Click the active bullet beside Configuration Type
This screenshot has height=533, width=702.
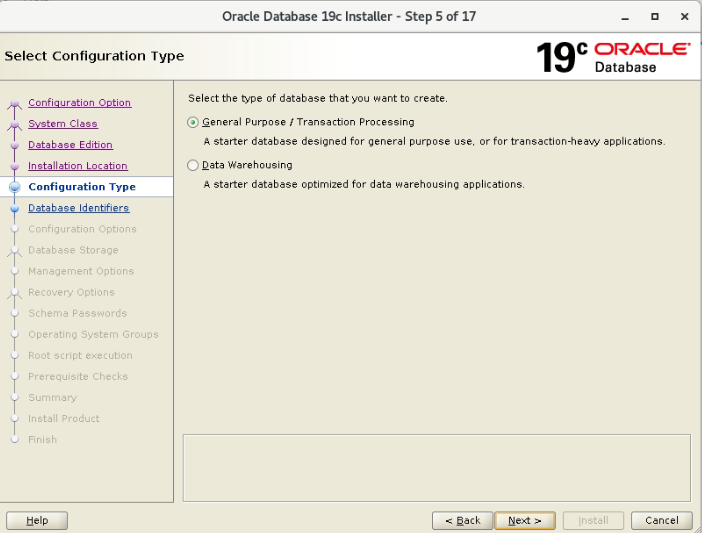(x=14, y=187)
